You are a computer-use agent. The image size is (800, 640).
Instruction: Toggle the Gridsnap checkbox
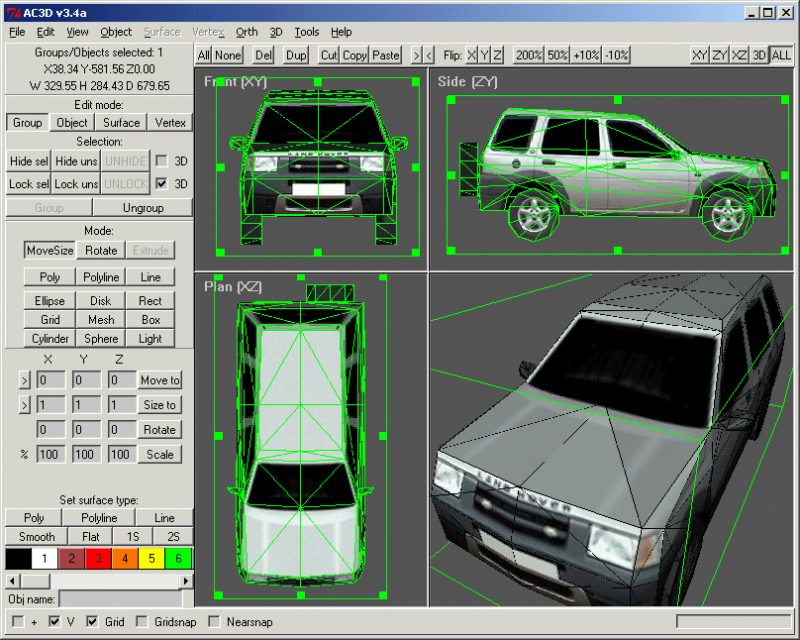pos(141,622)
